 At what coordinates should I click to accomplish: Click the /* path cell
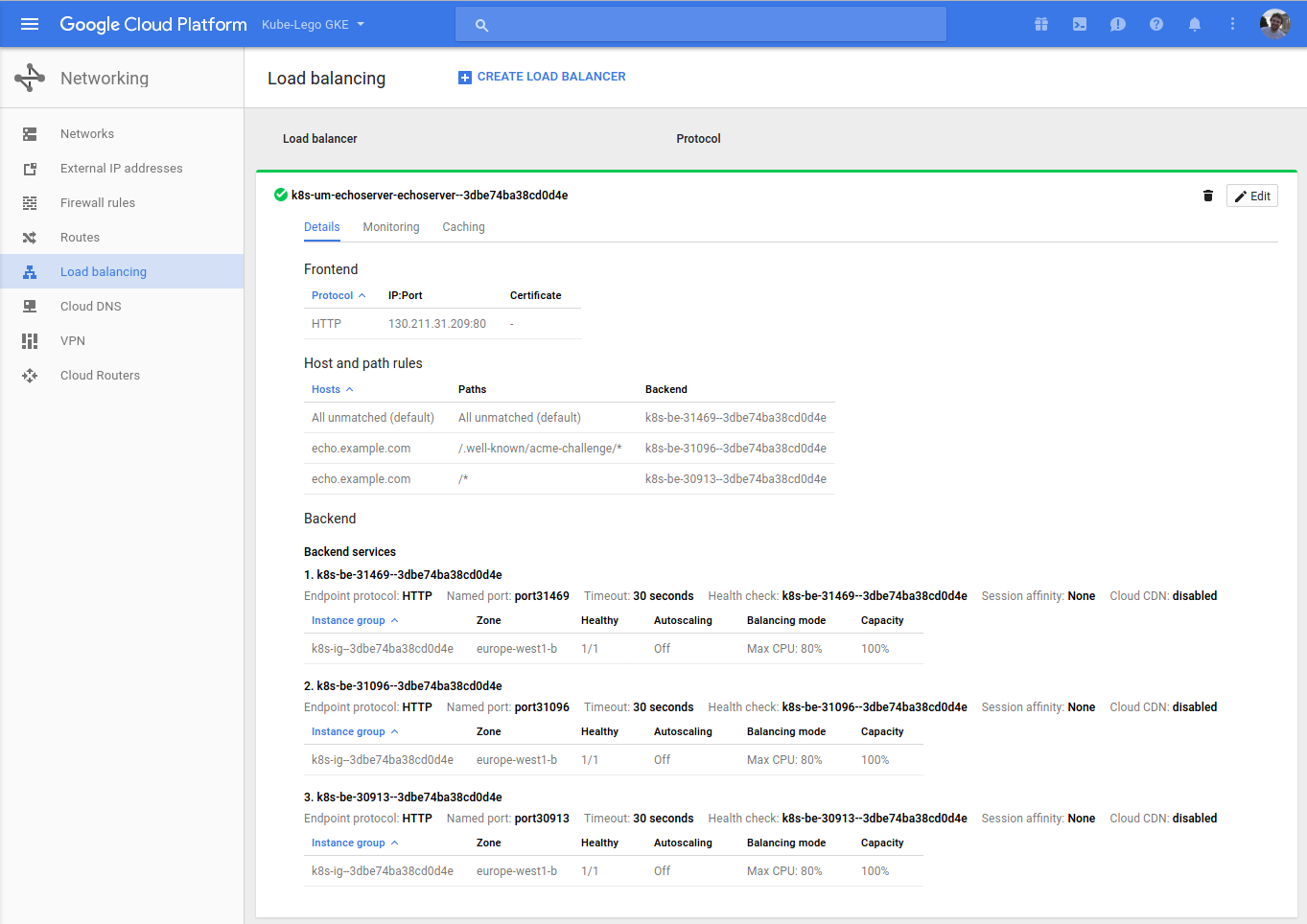pyautogui.click(x=463, y=479)
